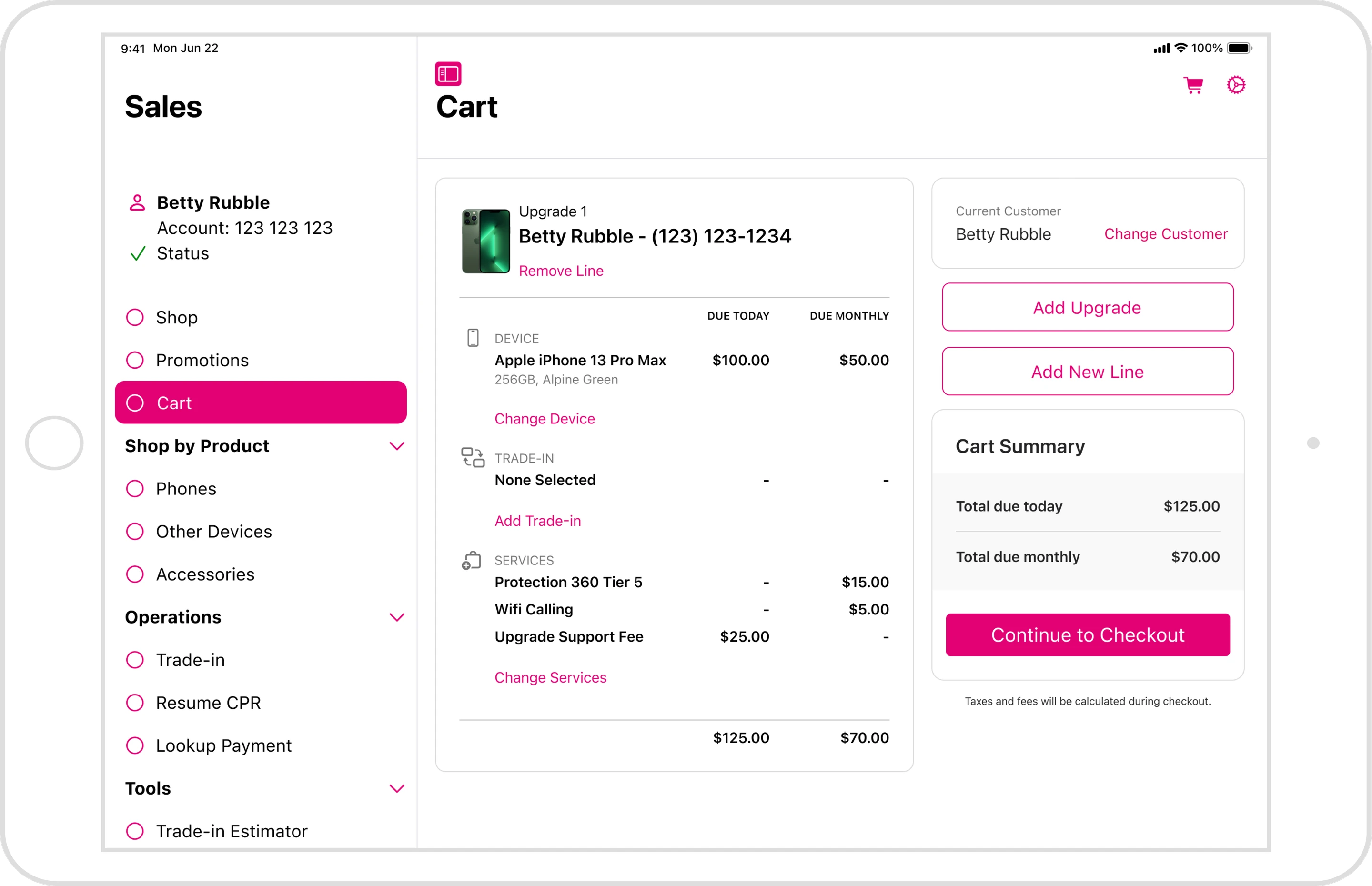Click the iPhone 13 Pro Max thumbnail
This screenshot has height=886, width=1372.
tap(485, 241)
